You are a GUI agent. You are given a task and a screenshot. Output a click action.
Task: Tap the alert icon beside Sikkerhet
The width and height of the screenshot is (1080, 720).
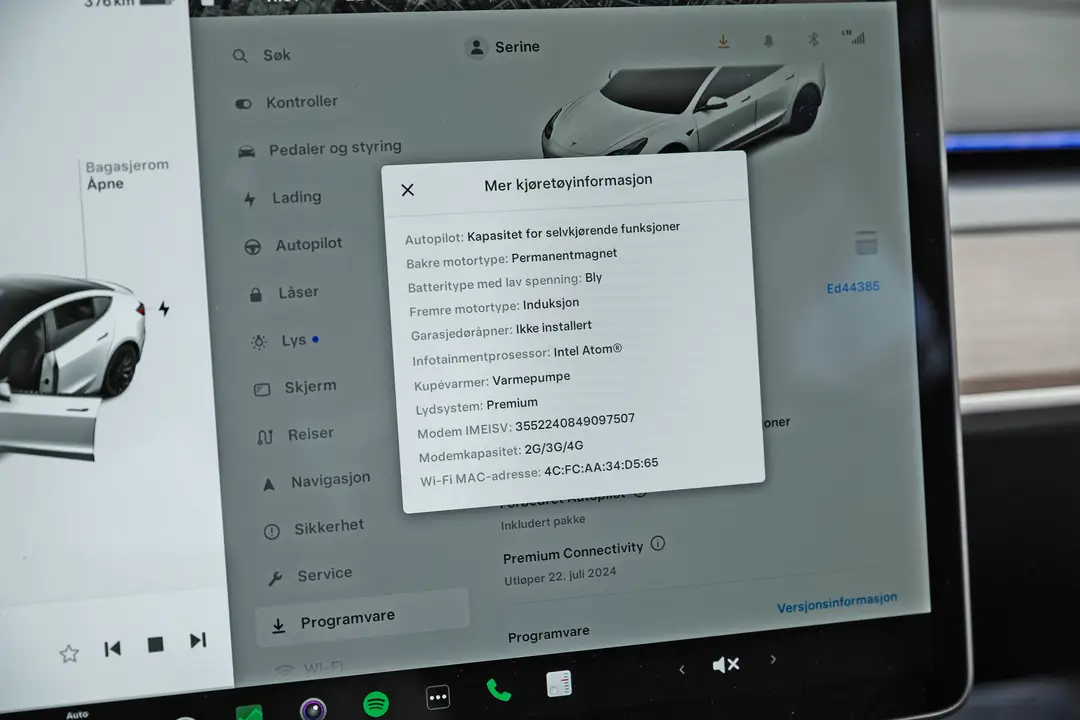(272, 531)
